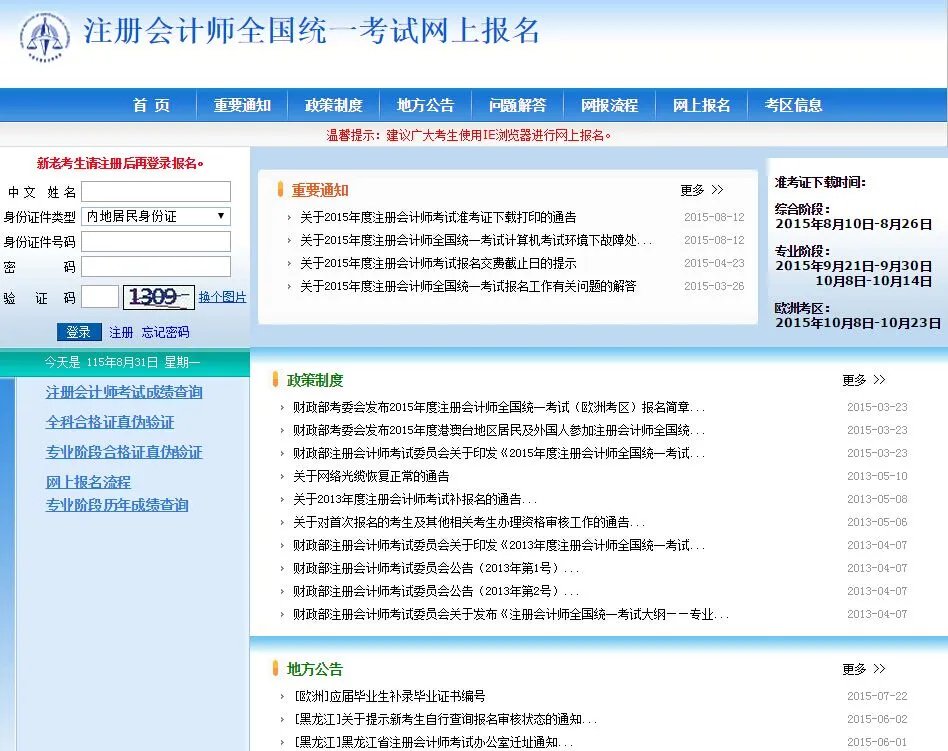
Task: Click the orange bookmark icon beside 重要通知
Action: (x=280, y=190)
